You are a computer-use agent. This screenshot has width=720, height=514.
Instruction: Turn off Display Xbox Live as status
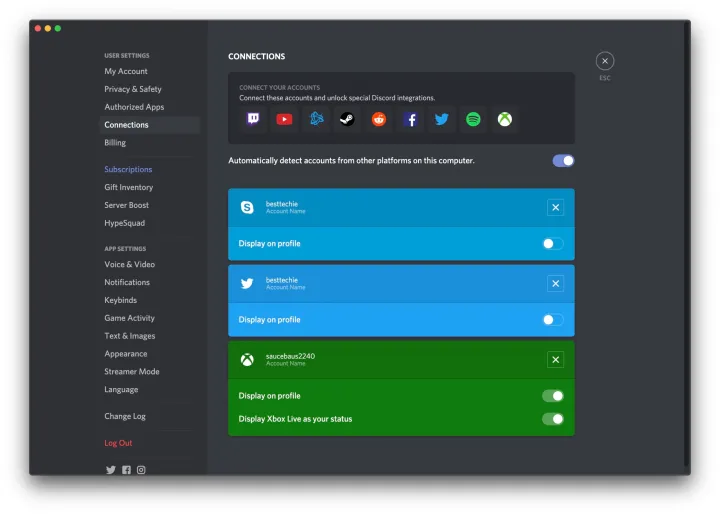point(553,419)
